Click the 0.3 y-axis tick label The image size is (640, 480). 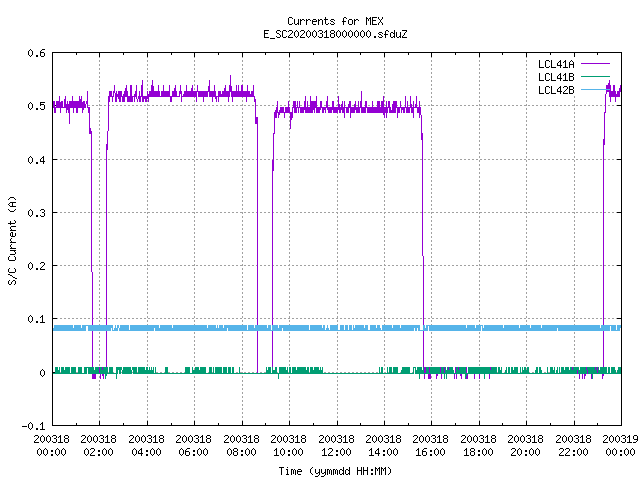tap(37, 213)
